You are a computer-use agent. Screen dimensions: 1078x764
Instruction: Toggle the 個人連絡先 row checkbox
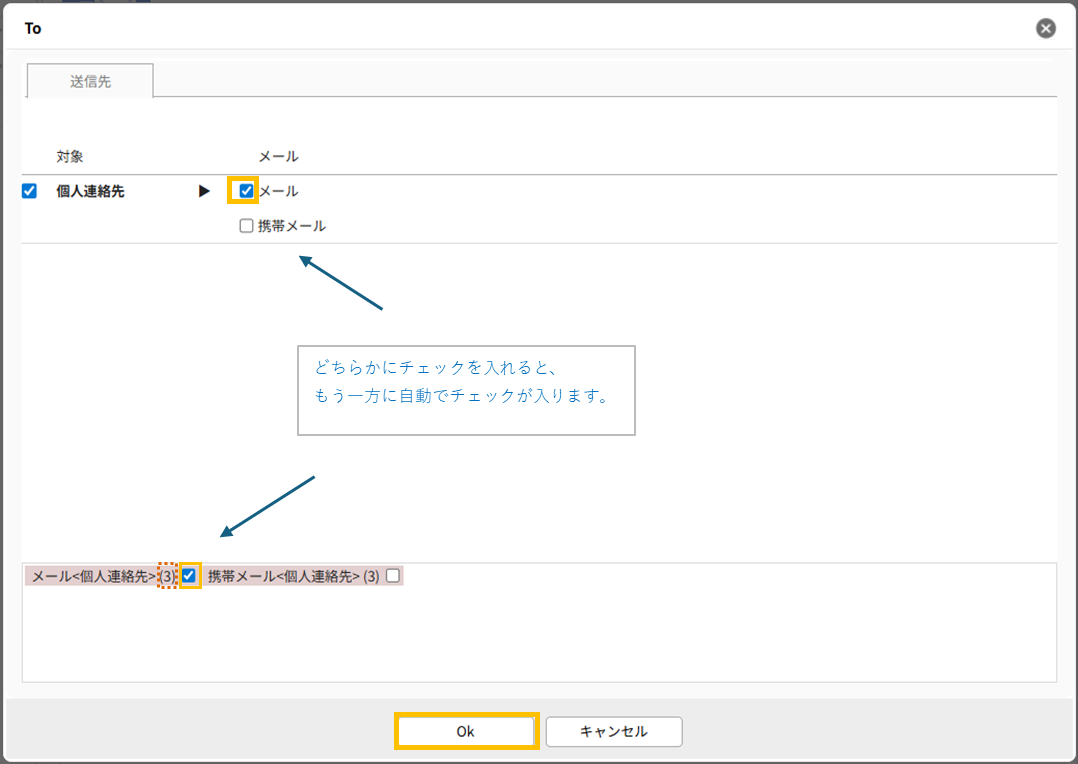click(x=29, y=191)
